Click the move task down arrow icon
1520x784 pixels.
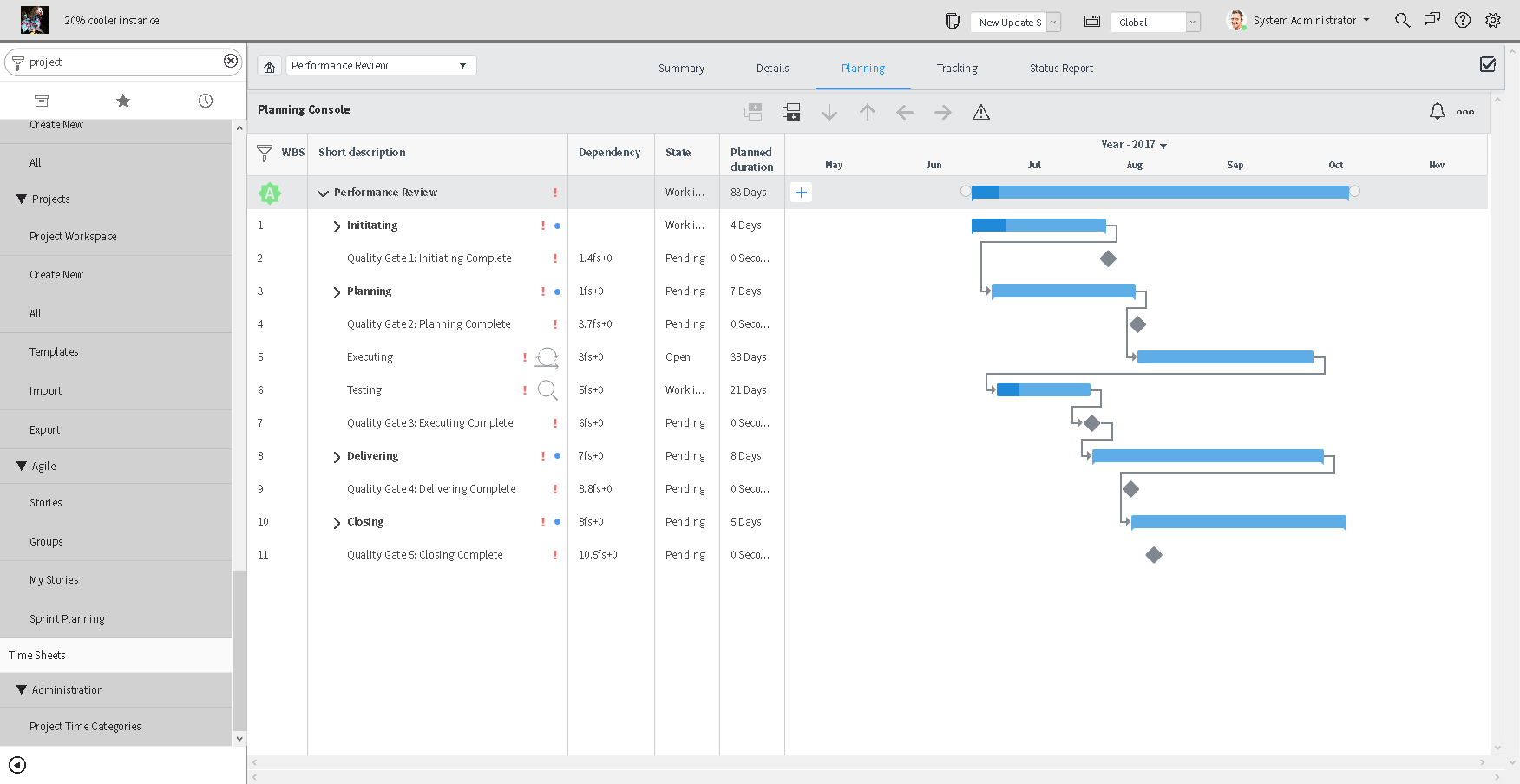(829, 112)
